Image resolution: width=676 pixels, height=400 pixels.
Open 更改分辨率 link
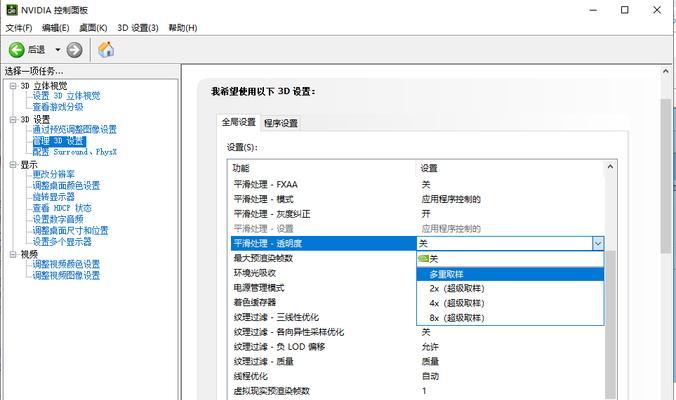pyautogui.click(x=54, y=174)
